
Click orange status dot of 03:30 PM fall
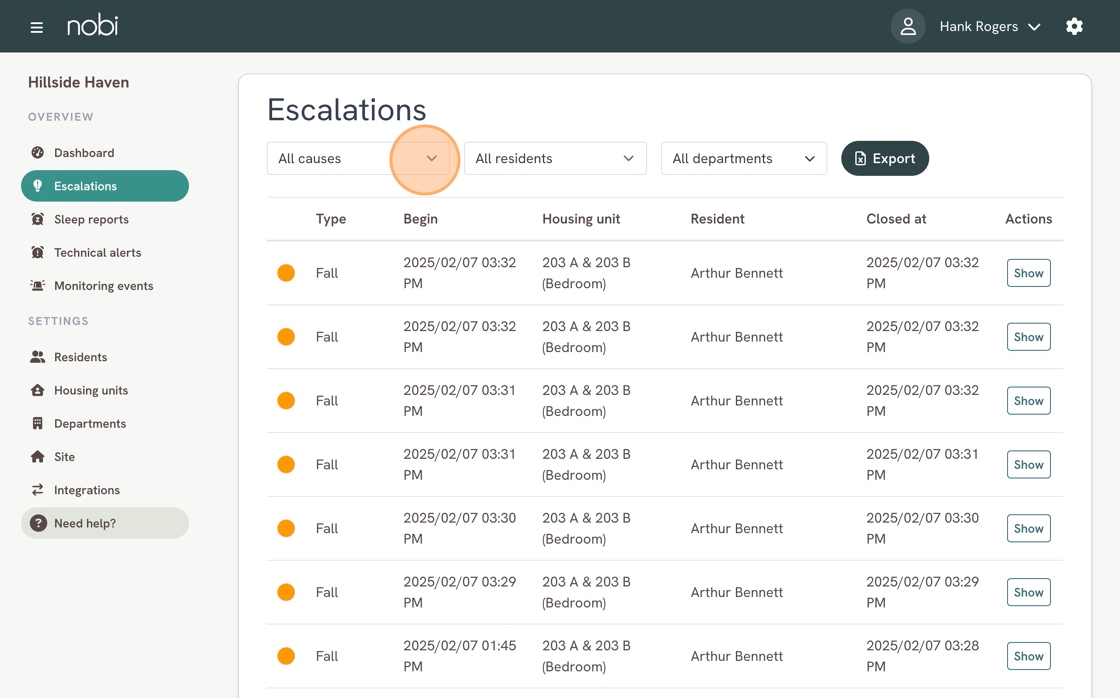tap(286, 528)
